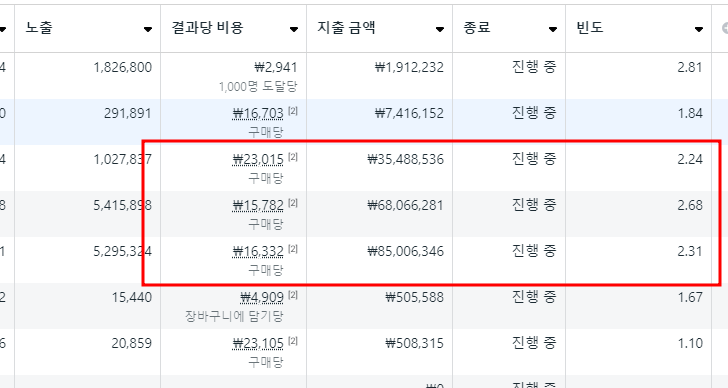Click footnote [2] next to ₩23,105
Image resolution: width=728 pixels, height=388 pixels.
tap(292, 340)
